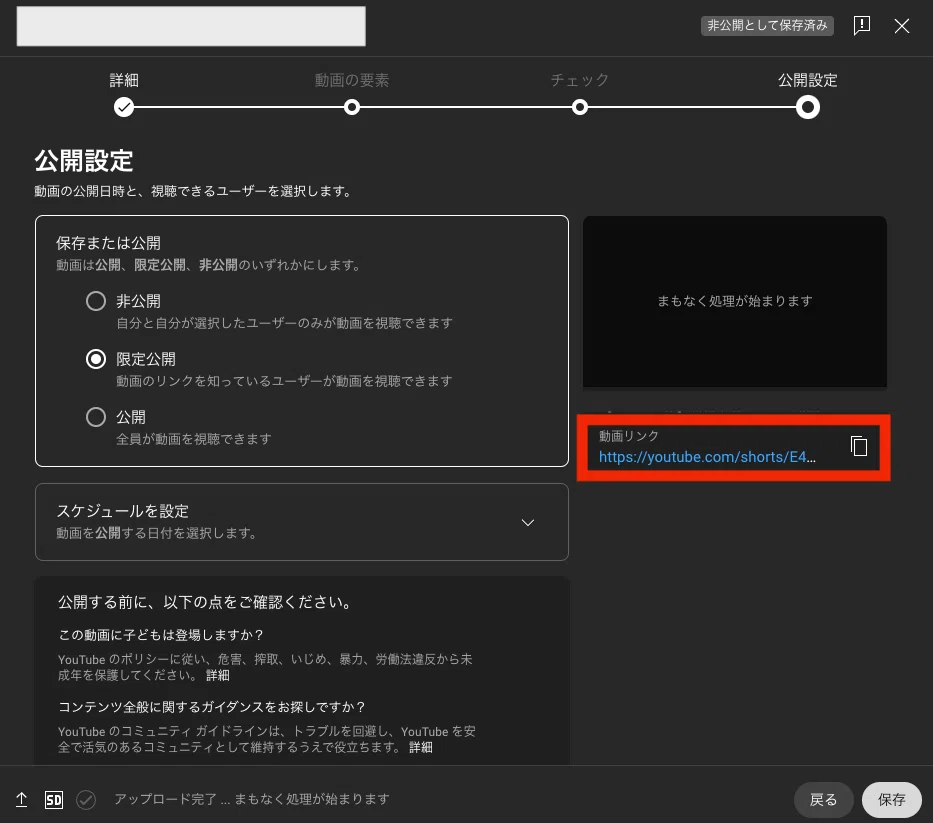Close the upload dialog with X
The image size is (933, 823).
point(901,26)
